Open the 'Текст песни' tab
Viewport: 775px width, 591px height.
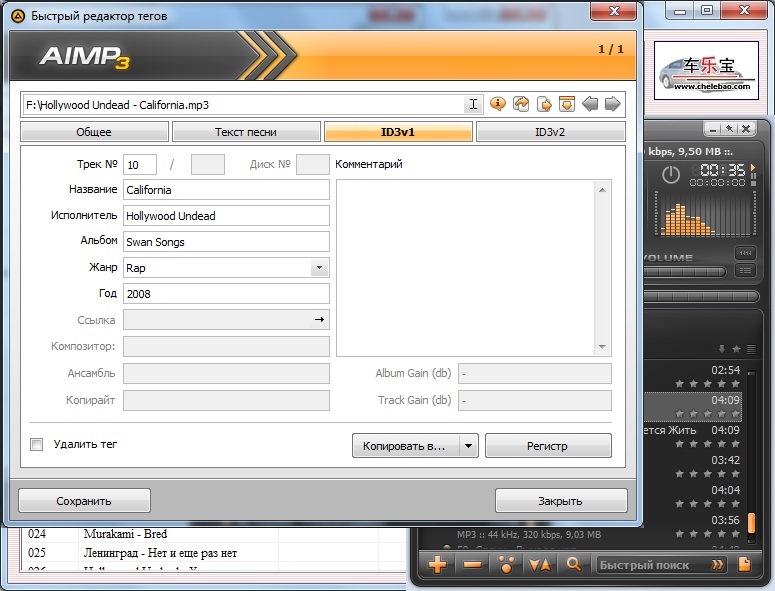click(x=246, y=132)
